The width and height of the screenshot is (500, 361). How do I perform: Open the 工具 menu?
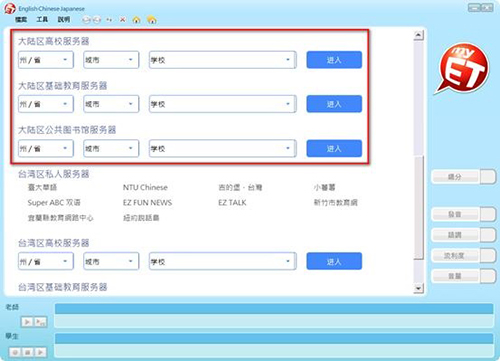[42, 20]
